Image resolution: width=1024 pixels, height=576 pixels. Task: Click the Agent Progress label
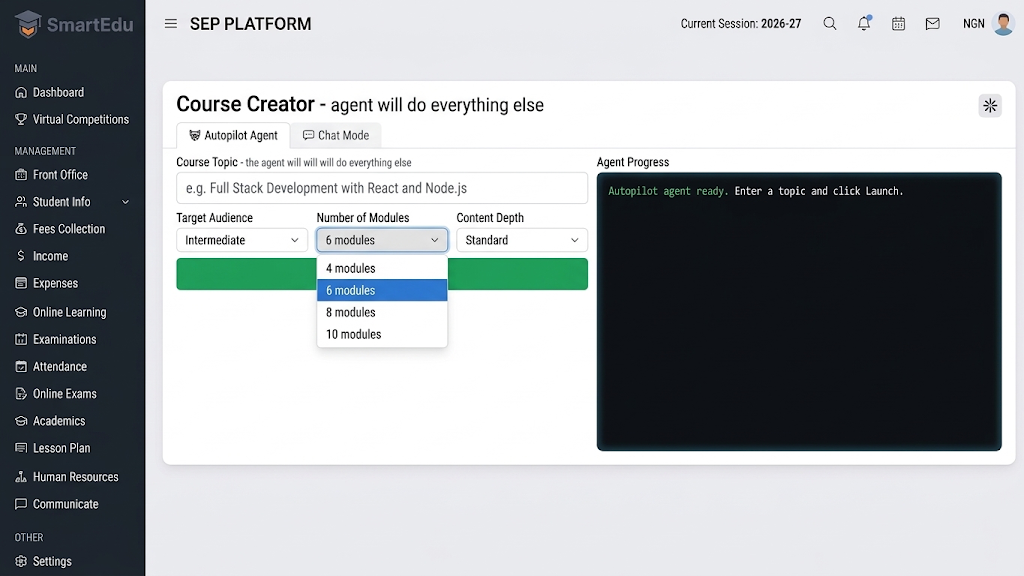click(x=633, y=162)
